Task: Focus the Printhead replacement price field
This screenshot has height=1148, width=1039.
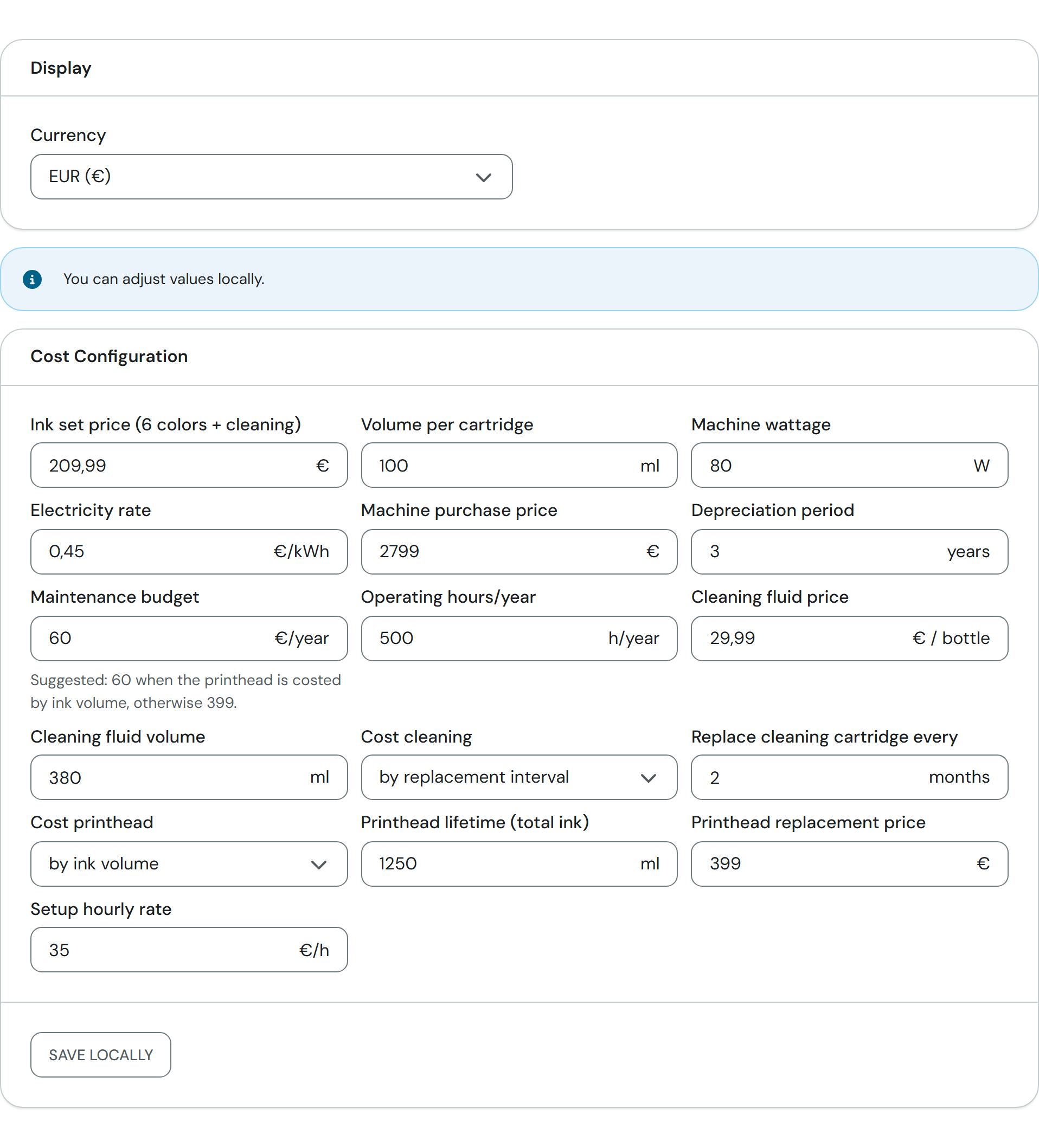Action: coord(849,864)
